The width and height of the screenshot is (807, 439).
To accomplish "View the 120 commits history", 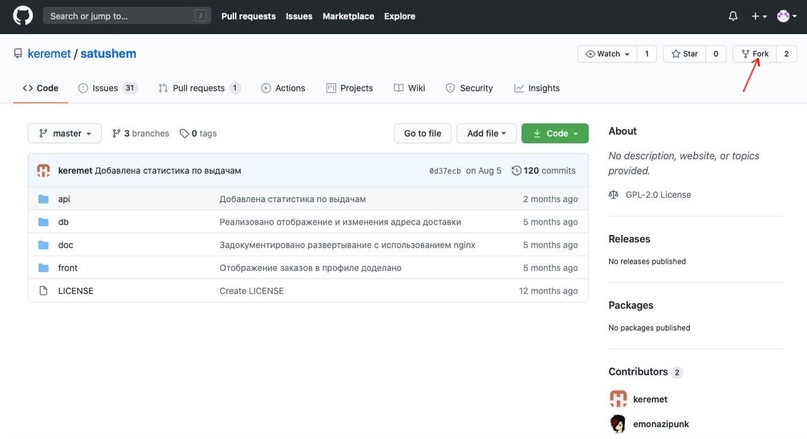I will click(x=543, y=171).
